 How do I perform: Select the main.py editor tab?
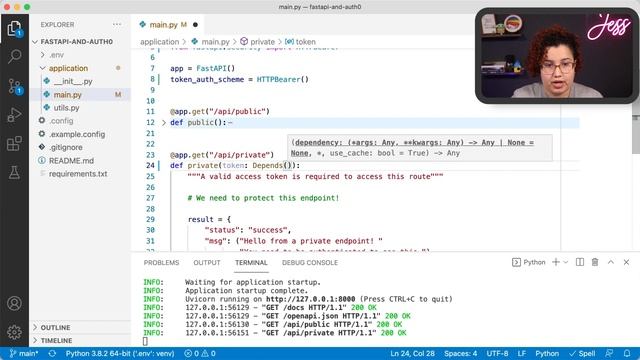(x=168, y=24)
